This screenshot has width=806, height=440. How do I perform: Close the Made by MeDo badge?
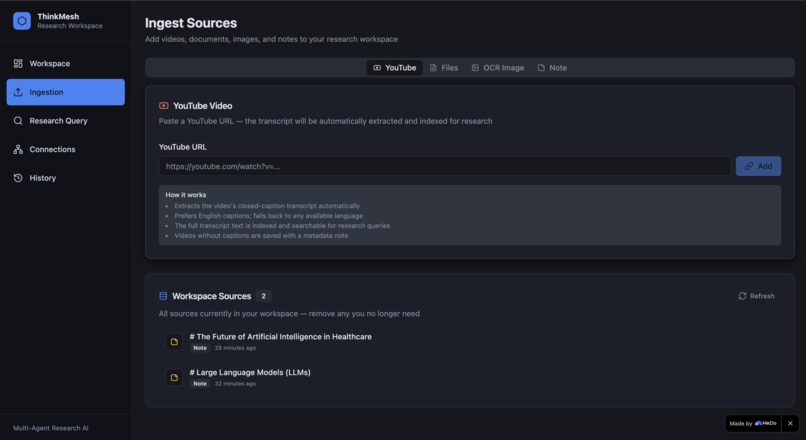pos(790,424)
